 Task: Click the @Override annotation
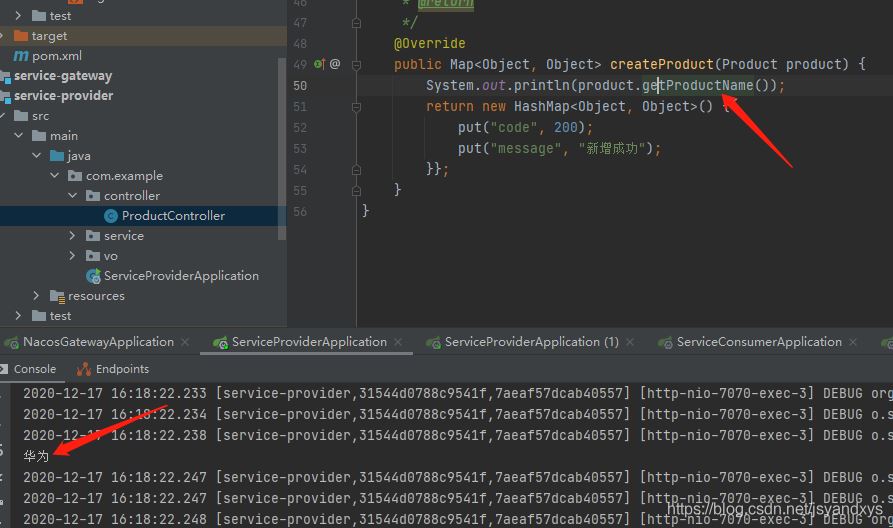(429, 43)
